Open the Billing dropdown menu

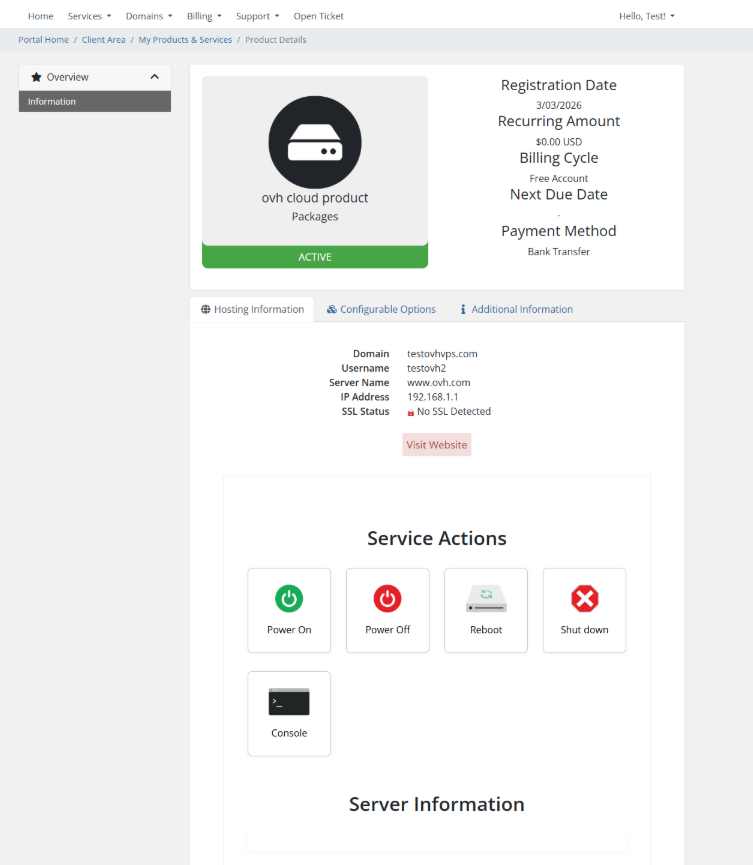pos(204,16)
